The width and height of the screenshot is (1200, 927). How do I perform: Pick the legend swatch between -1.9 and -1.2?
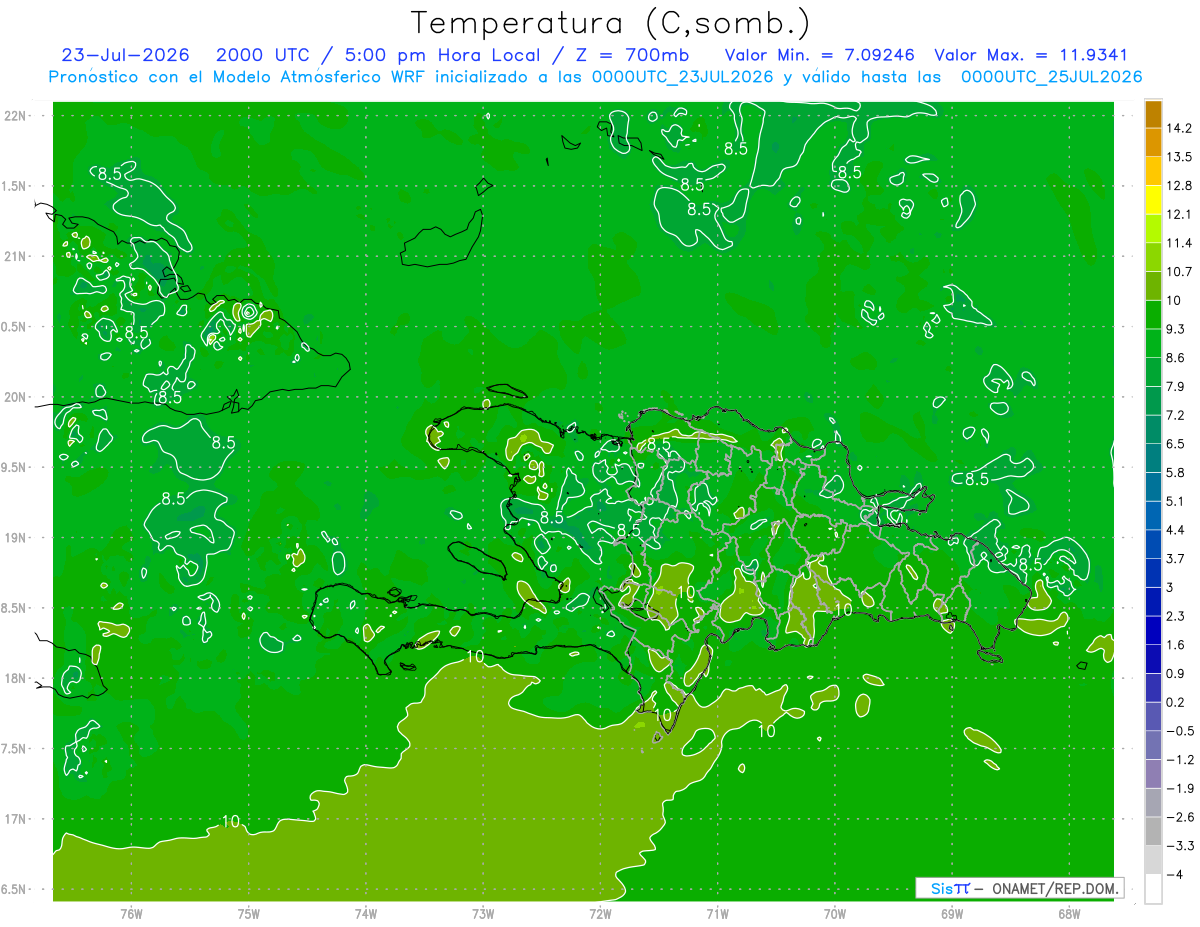(1153, 774)
